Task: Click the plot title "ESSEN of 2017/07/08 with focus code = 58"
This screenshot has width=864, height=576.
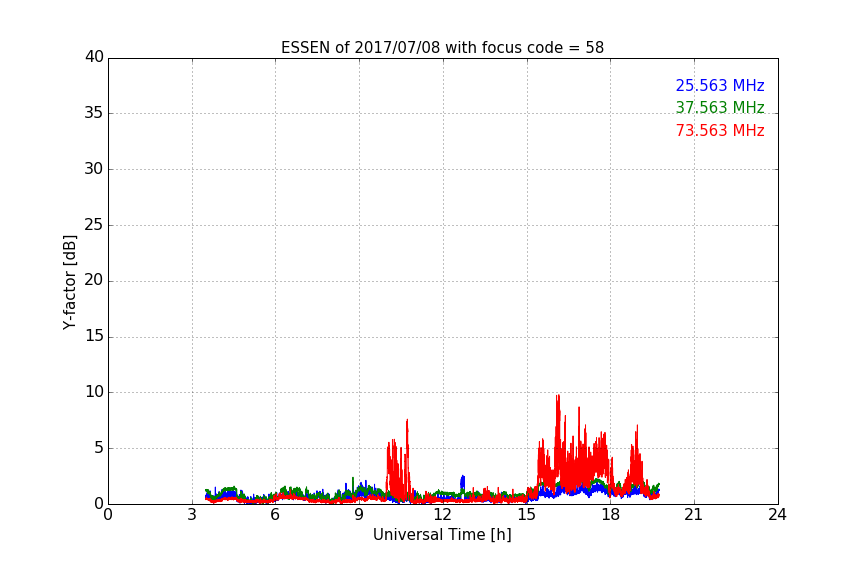Action: pos(442,48)
